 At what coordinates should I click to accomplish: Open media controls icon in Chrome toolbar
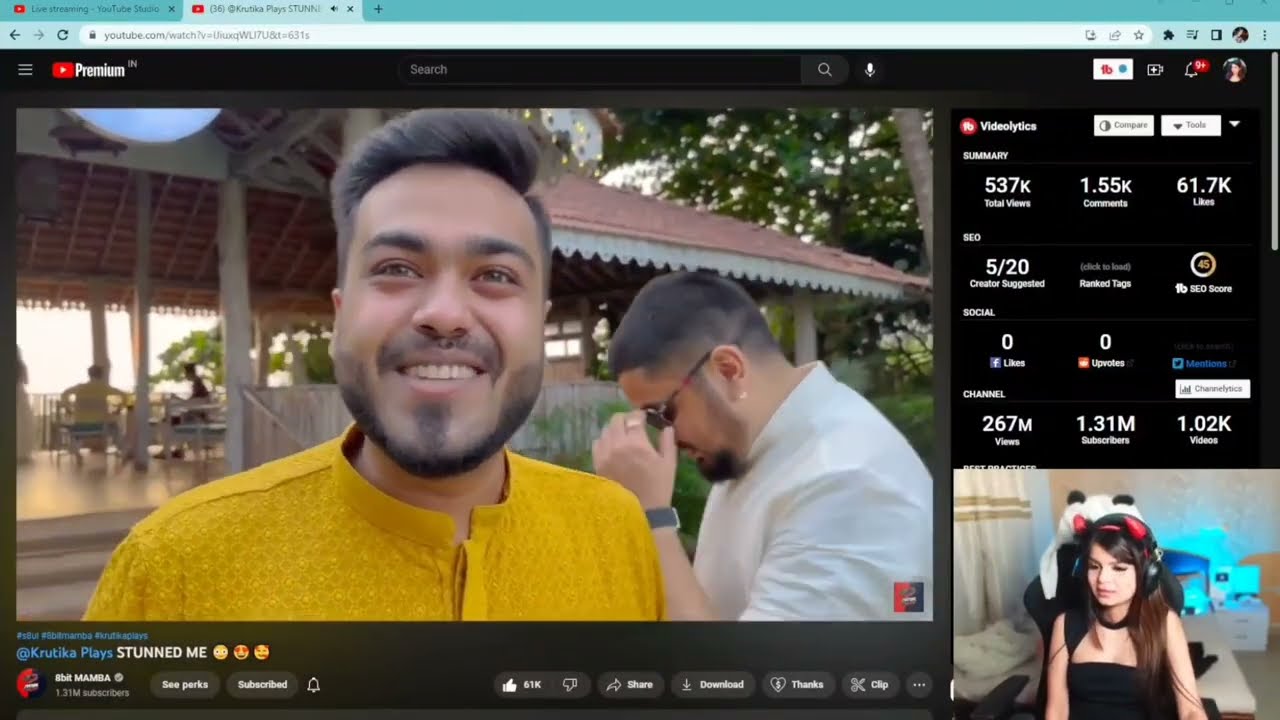1192,35
